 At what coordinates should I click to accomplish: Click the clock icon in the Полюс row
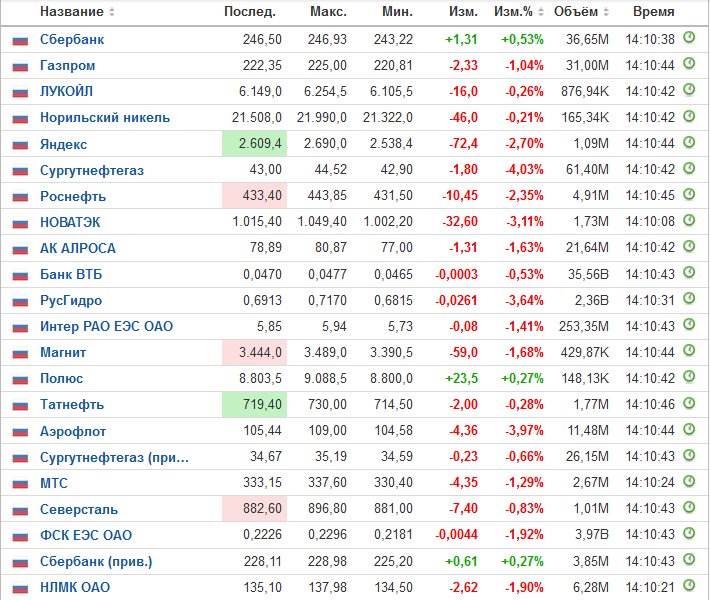tap(689, 376)
